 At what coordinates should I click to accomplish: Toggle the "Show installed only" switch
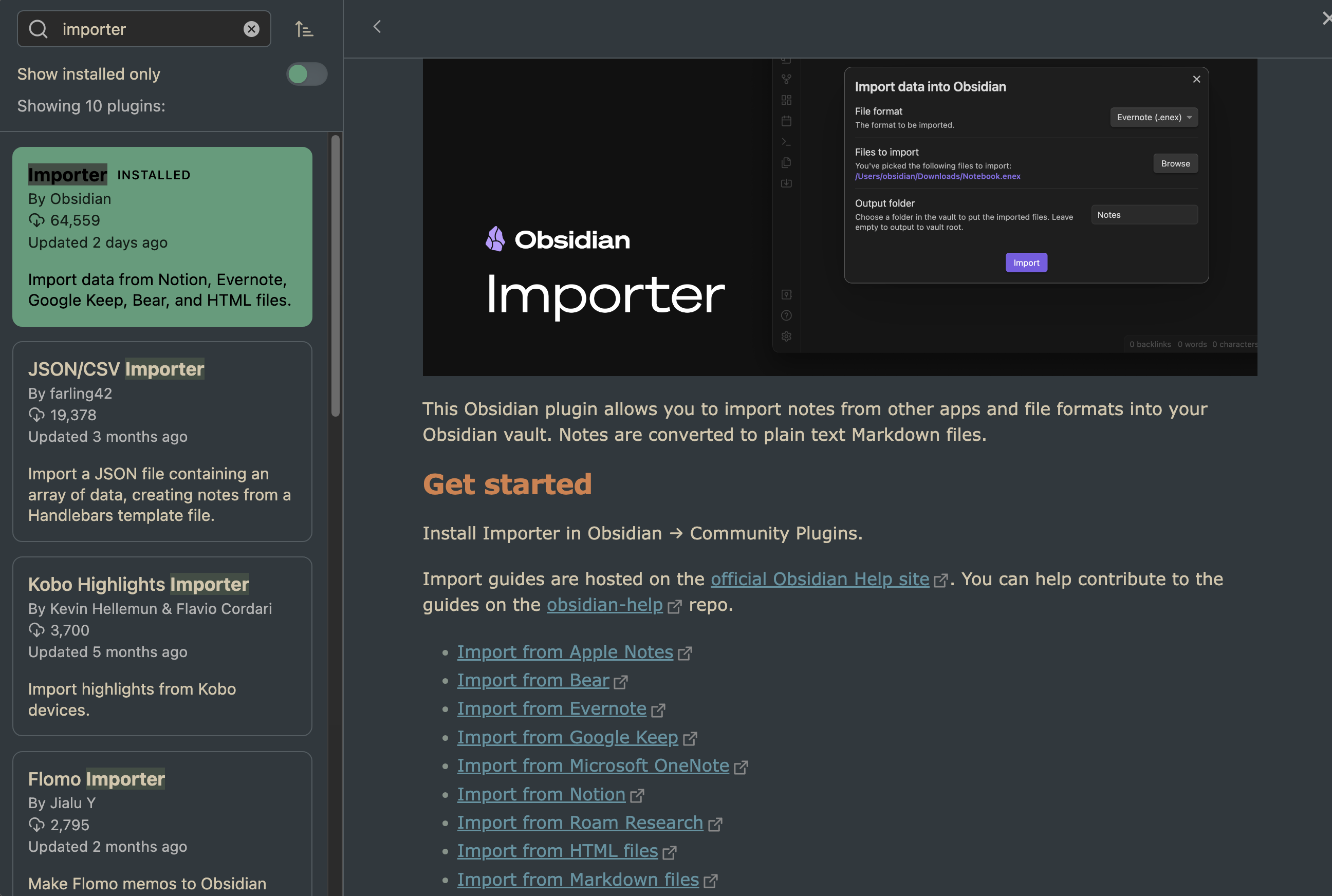pos(307,73)
